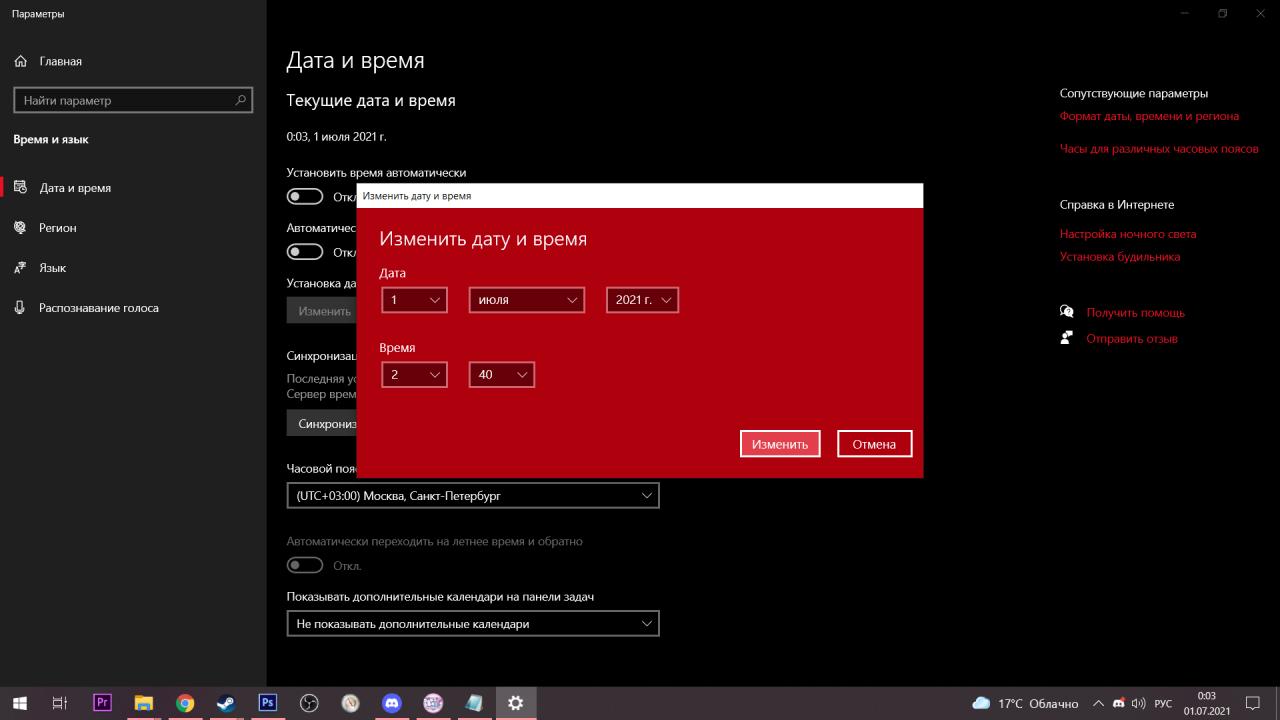Expand the day dropdown showing 1
Screen dimensions: 1280x720
coord(414,300)
